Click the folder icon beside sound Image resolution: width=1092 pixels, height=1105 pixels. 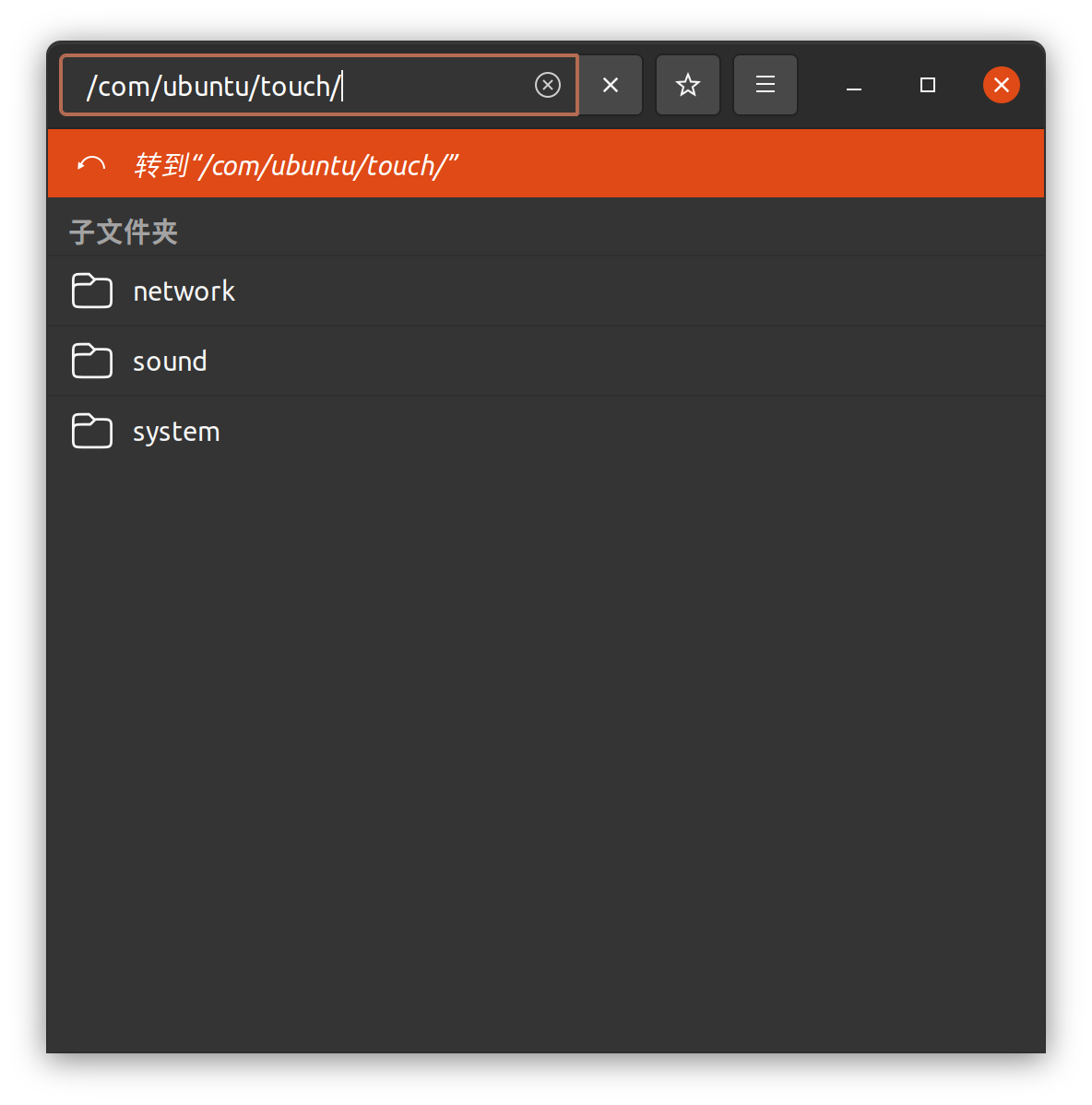pyautogui.click(x=92, y=361)
